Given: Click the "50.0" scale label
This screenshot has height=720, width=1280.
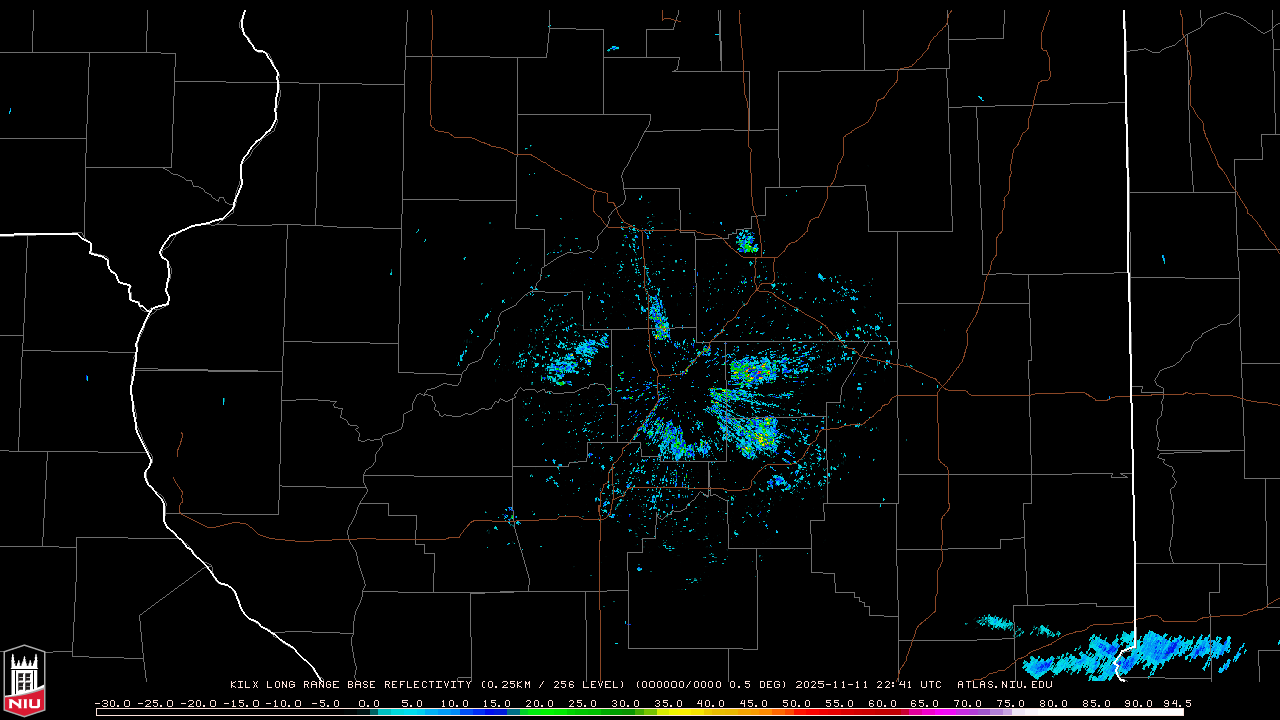Looking at the screenshot, I should [x=797, y=703].
